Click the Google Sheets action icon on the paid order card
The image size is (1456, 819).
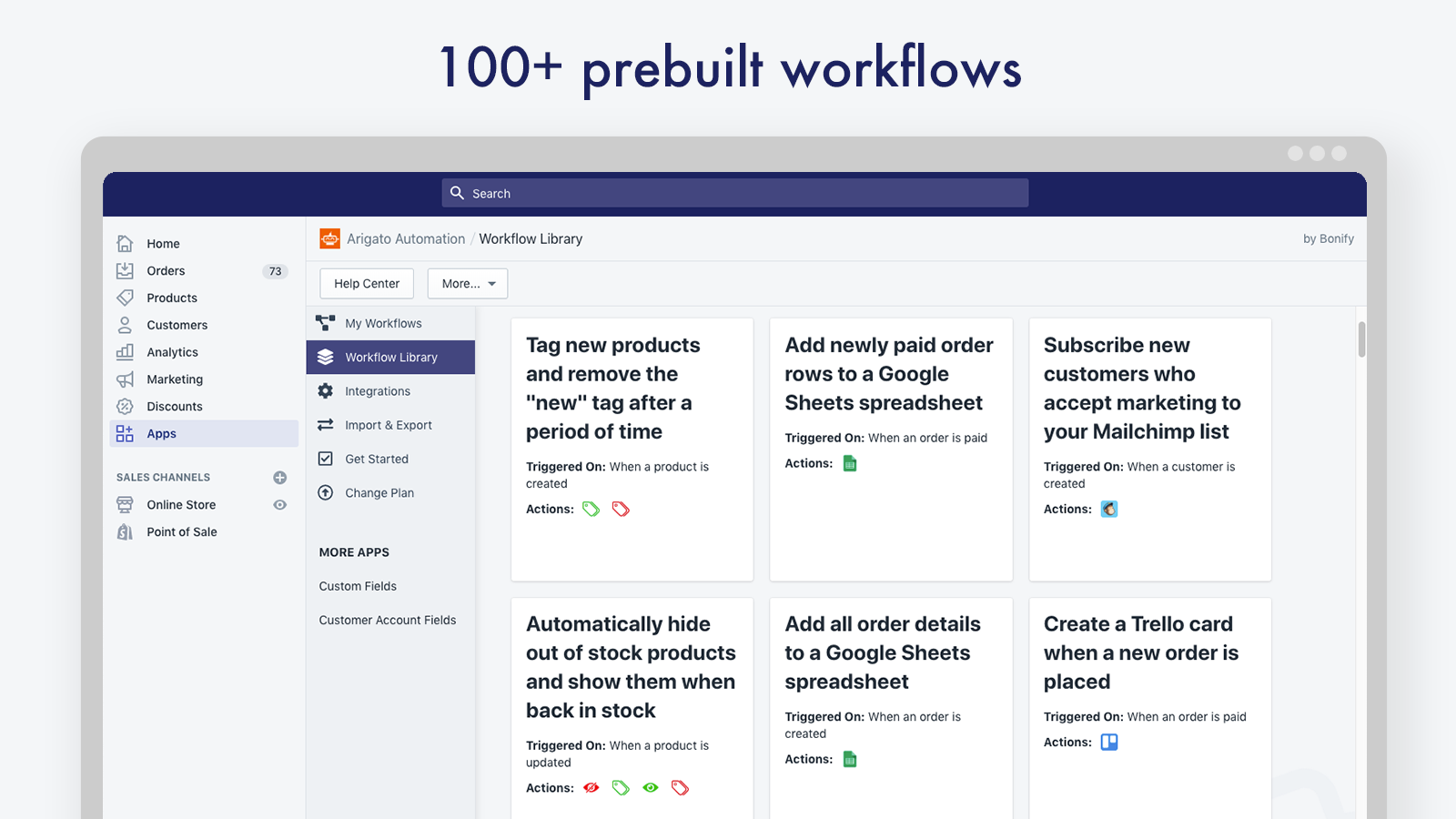pos(850,463)
